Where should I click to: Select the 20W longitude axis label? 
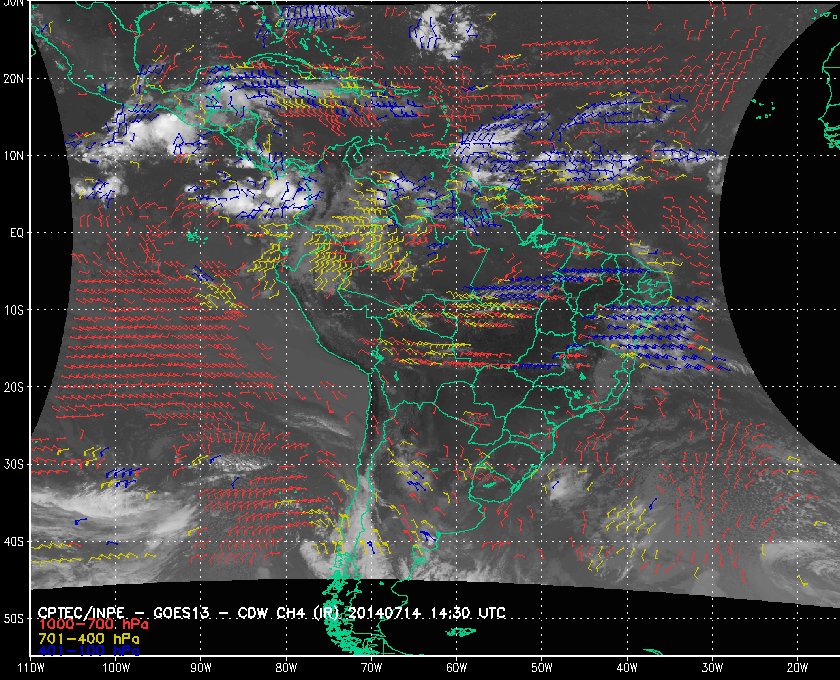[796, 667]
